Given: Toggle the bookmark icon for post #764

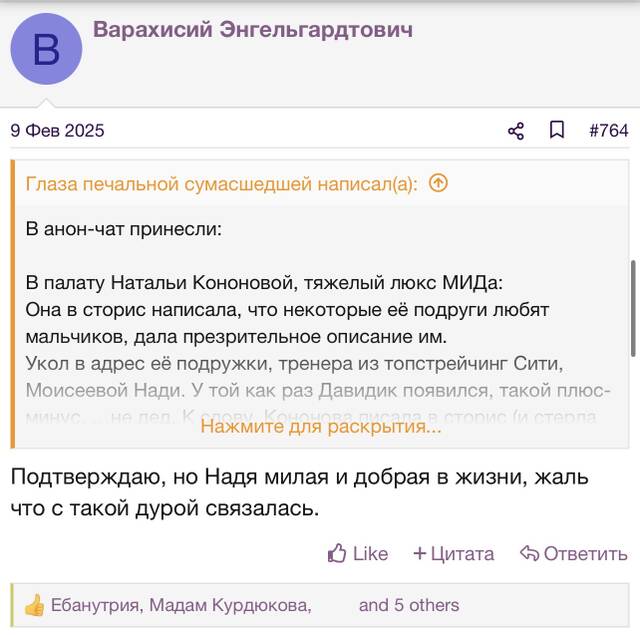Looking at the screenshot, I should (x=557, y=130).
